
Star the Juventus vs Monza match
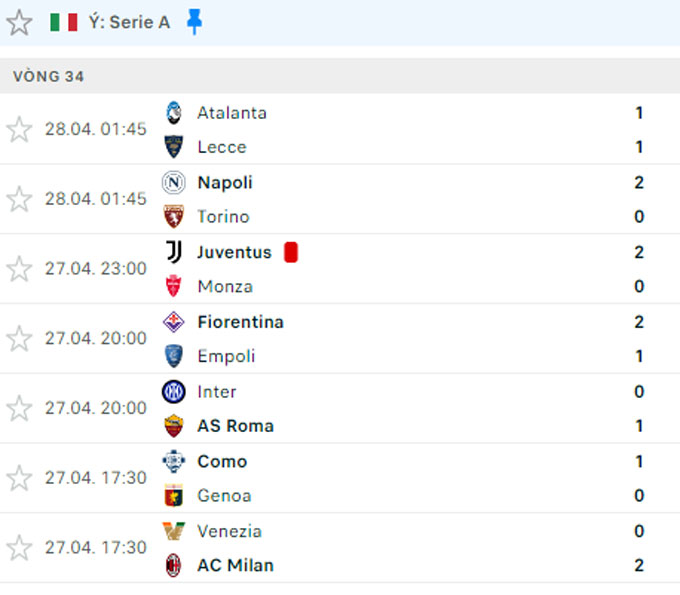tap(19, 269)
